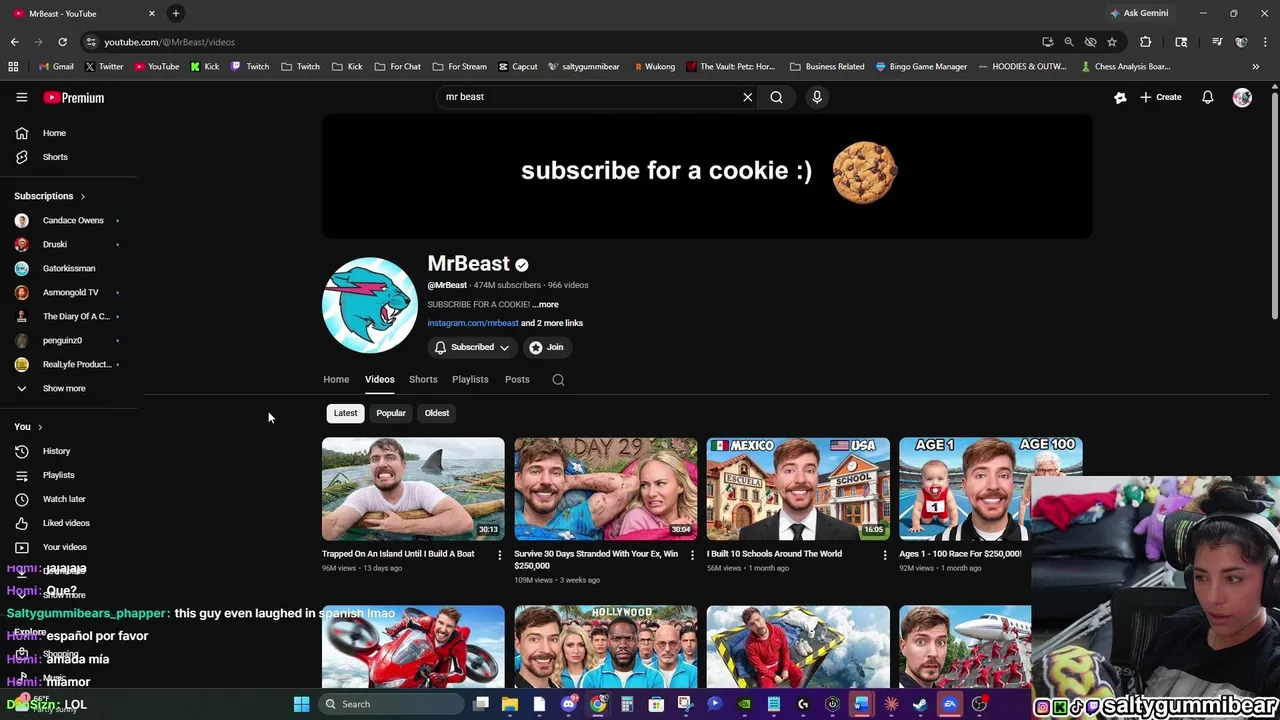Switch to the channel Home tab

click(x=336, y=379)
